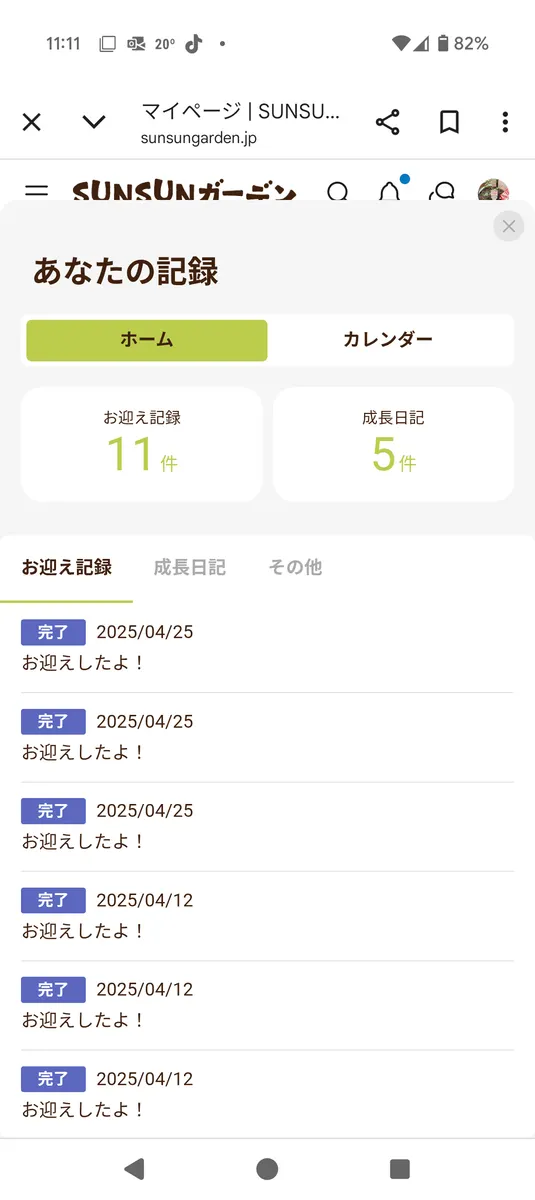535x1200 pixels.
Task: Expand the browser chevron dropdown
Action: [94, 122]
